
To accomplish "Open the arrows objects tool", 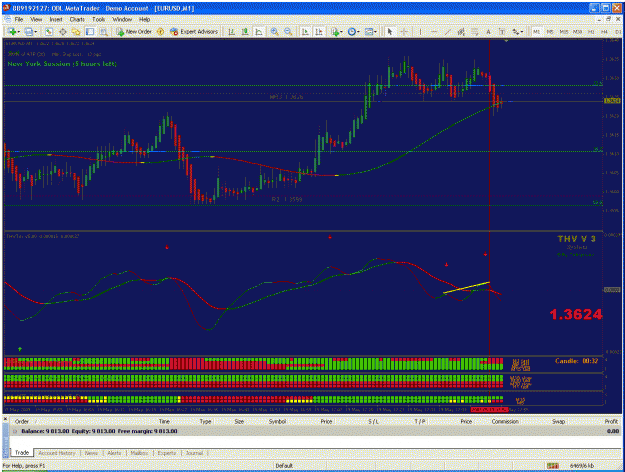I will pyautogui.click(x=515, y=31).
